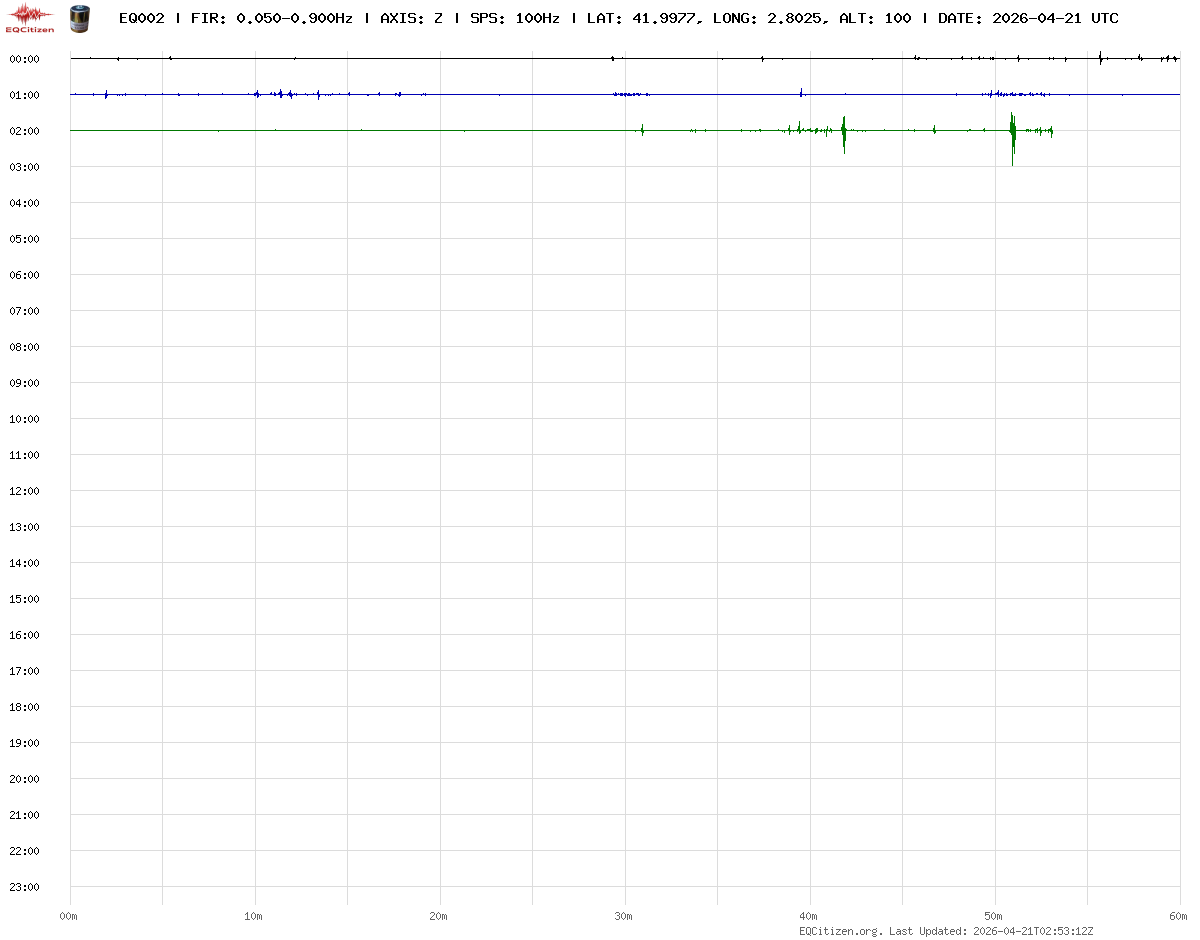The image size is (1200, 940).
Task: Click the 12:00 hour label
Action: (23, 491)
